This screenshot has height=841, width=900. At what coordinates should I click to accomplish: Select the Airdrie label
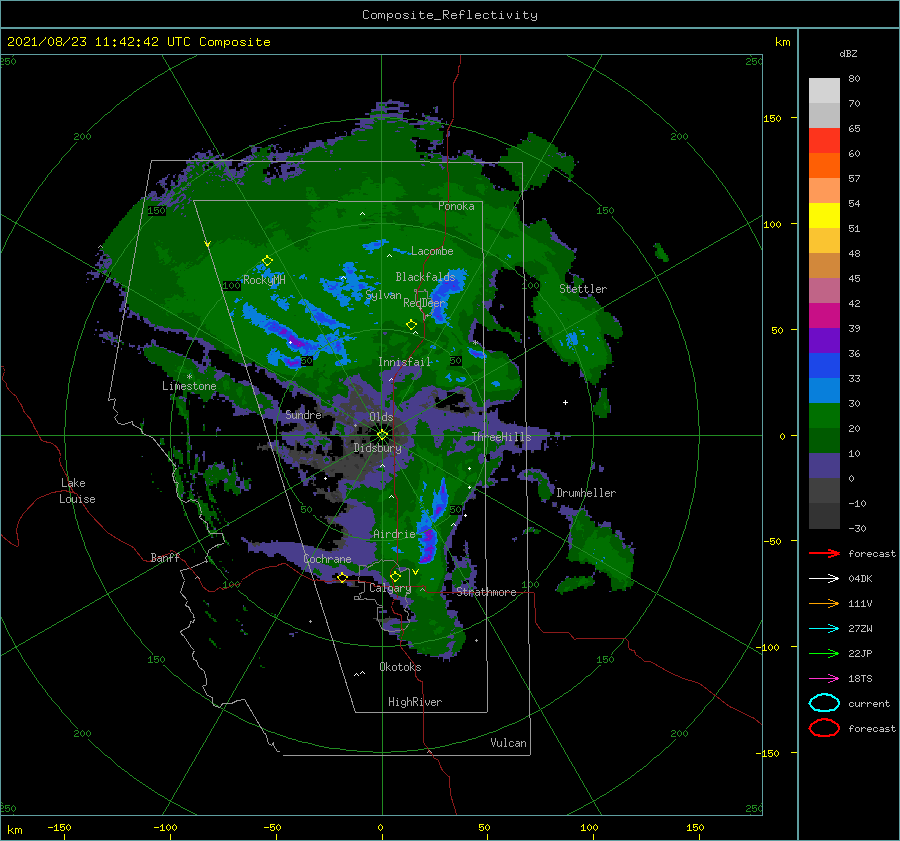pos(394,534)
